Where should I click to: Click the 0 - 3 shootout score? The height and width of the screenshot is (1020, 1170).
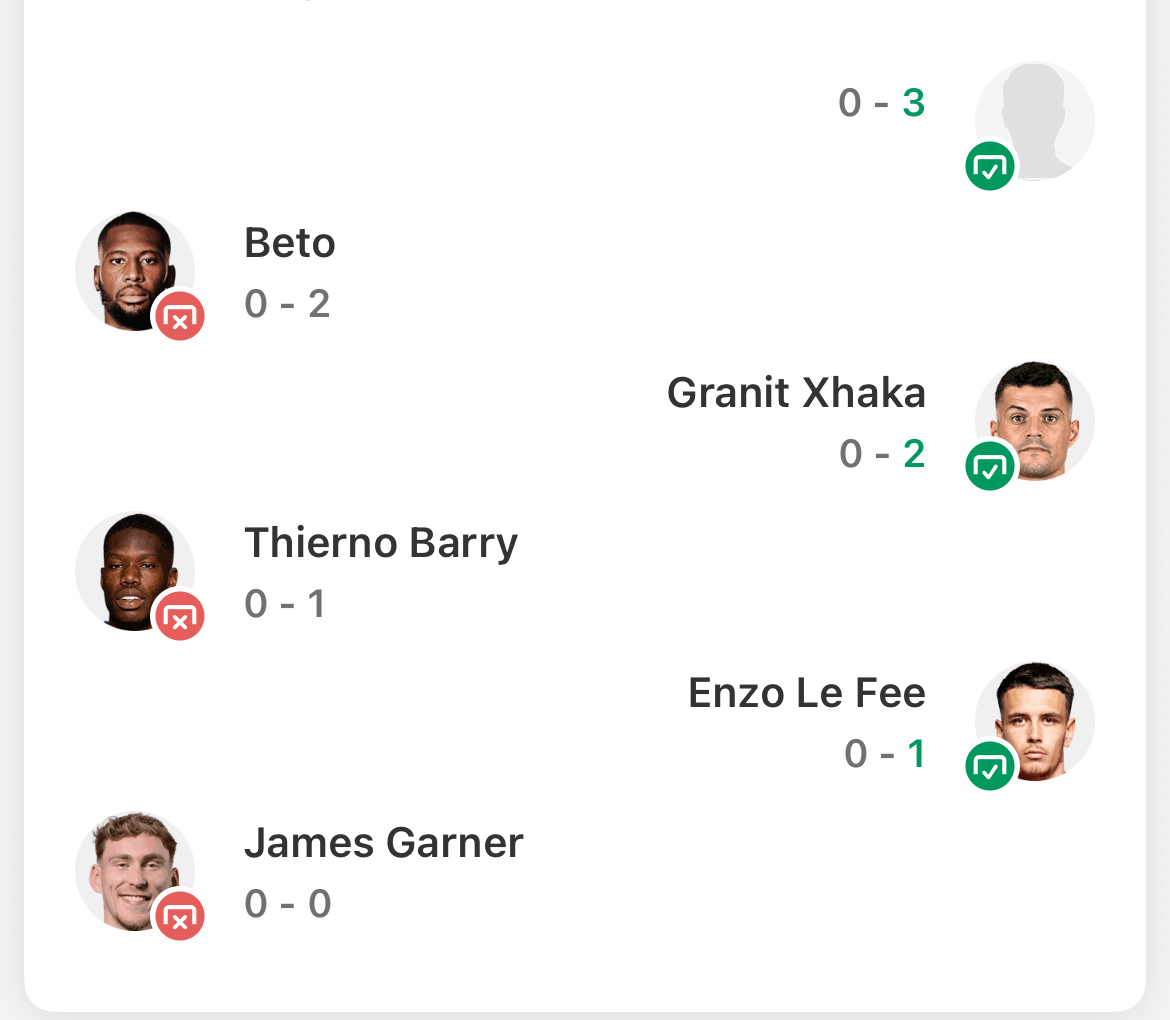[882, 103]
